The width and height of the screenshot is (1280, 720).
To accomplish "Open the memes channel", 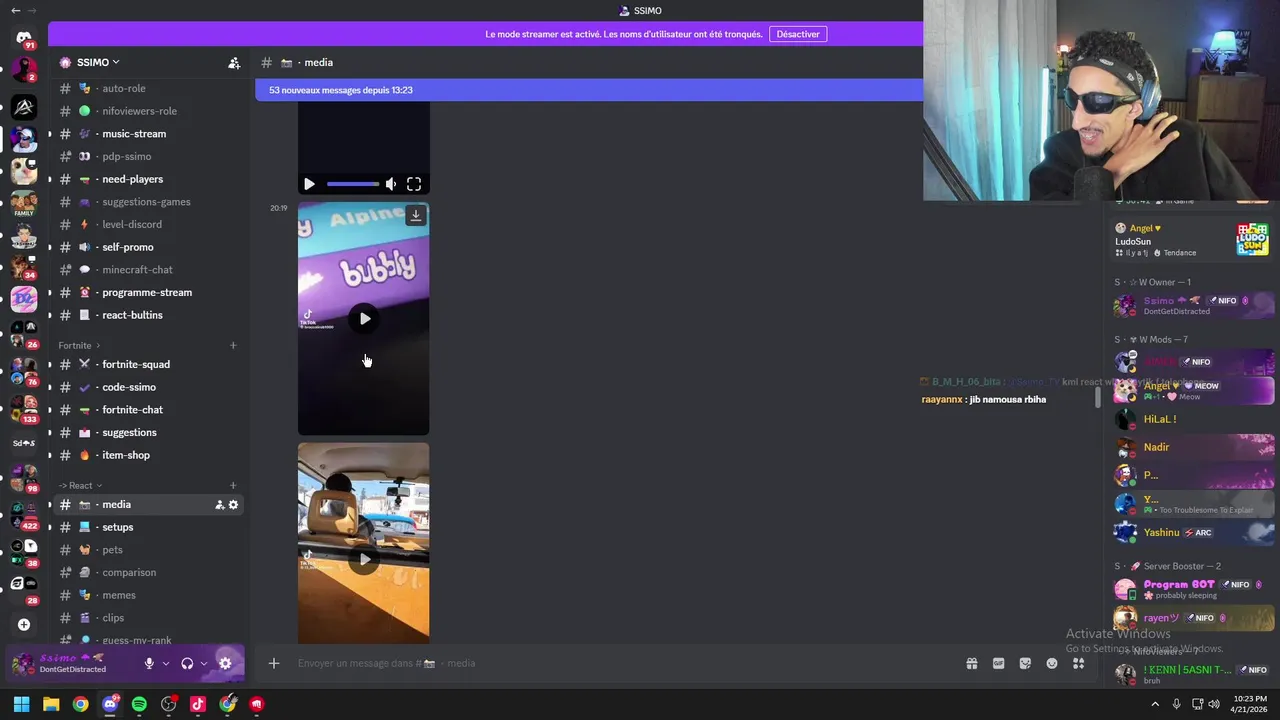I will pos(119,595).
